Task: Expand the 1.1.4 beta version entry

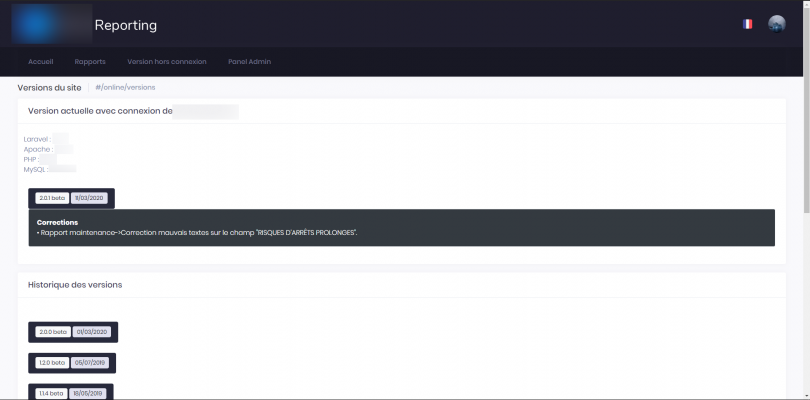Action: (50, 393)
